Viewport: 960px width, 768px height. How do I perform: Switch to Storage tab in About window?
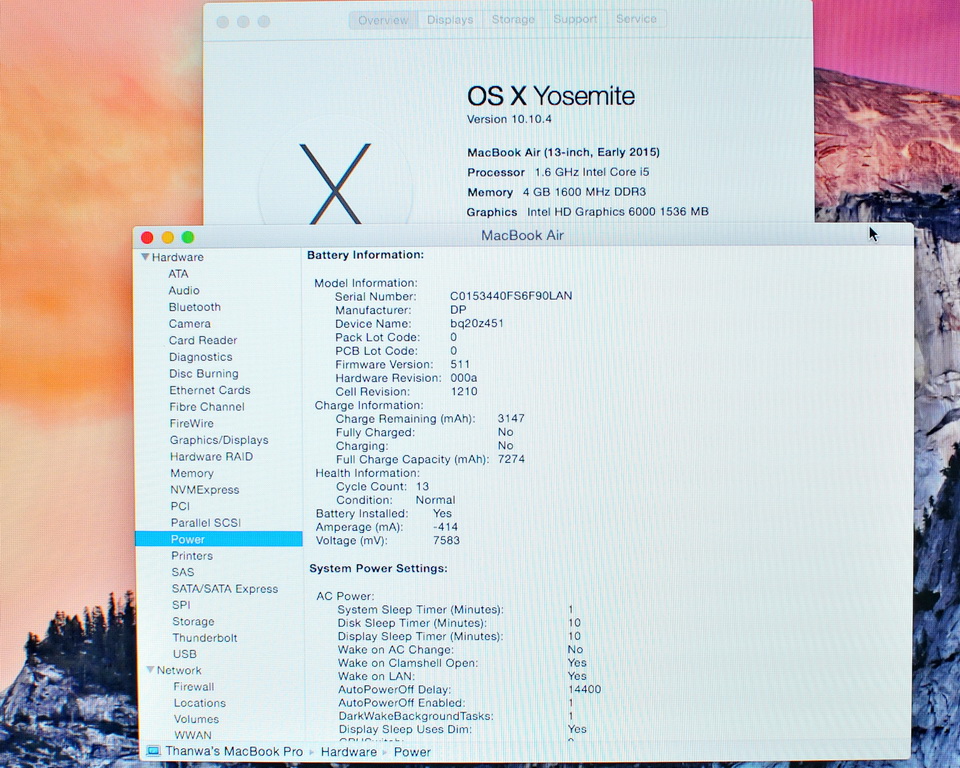513,20
